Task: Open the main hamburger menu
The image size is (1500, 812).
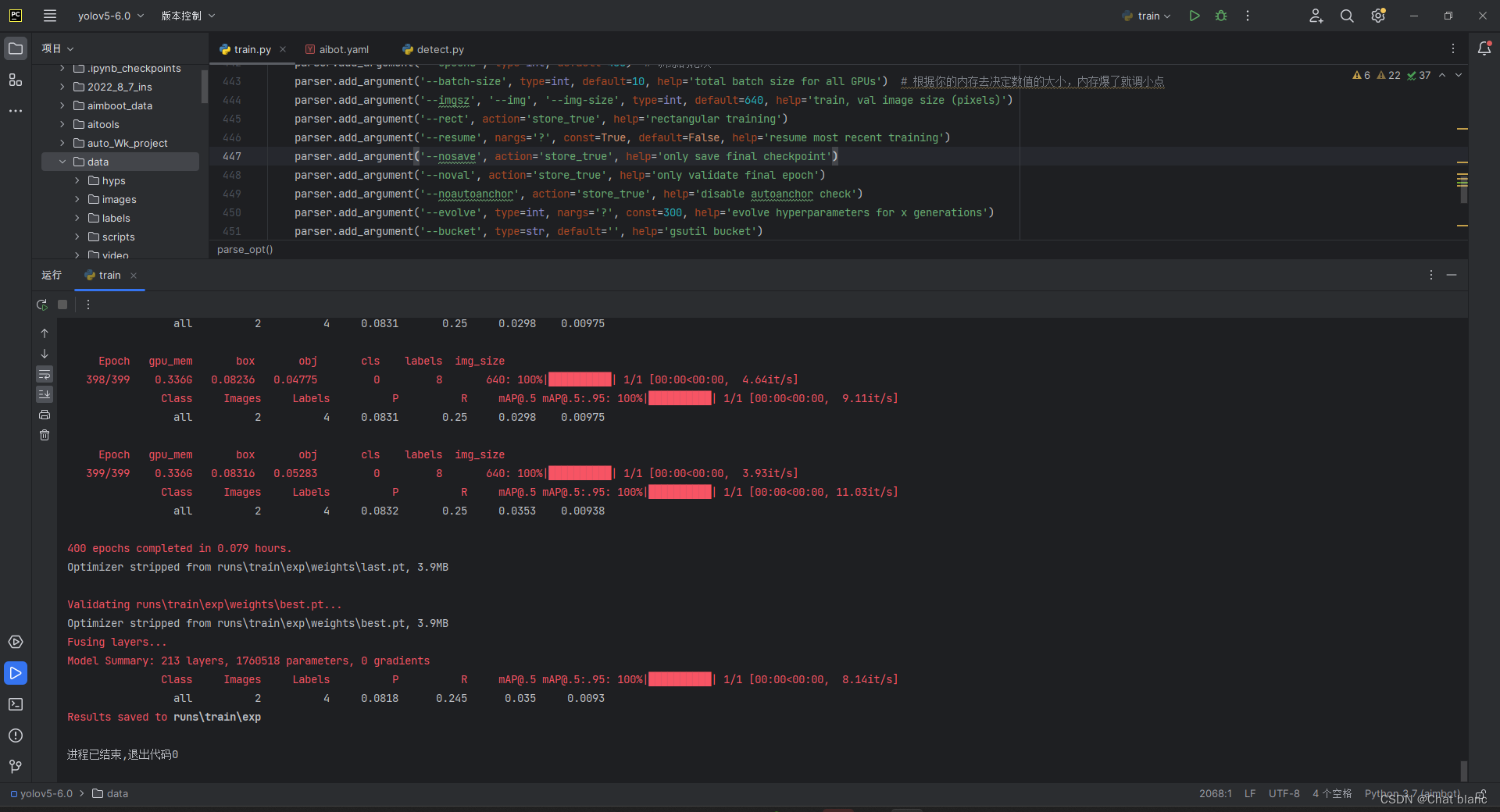Action: [50, 16]
